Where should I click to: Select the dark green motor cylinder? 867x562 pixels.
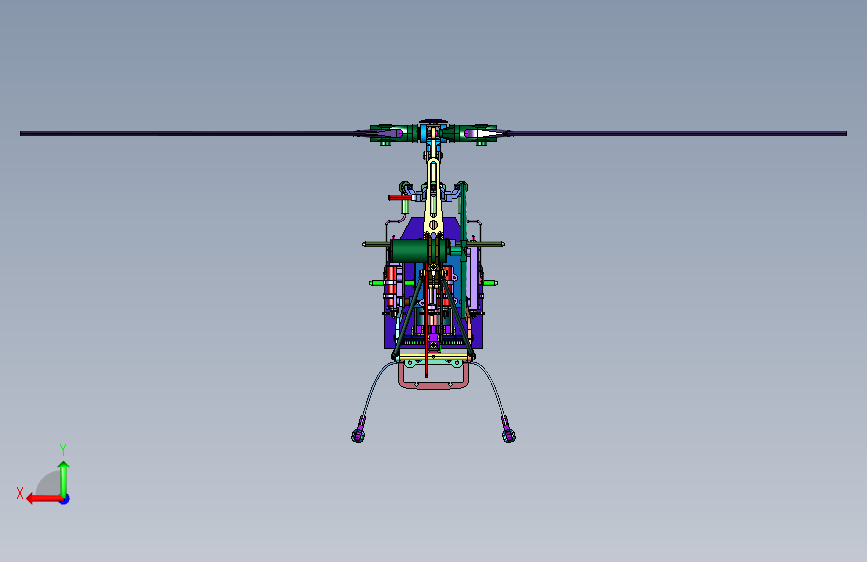[410, 251]
